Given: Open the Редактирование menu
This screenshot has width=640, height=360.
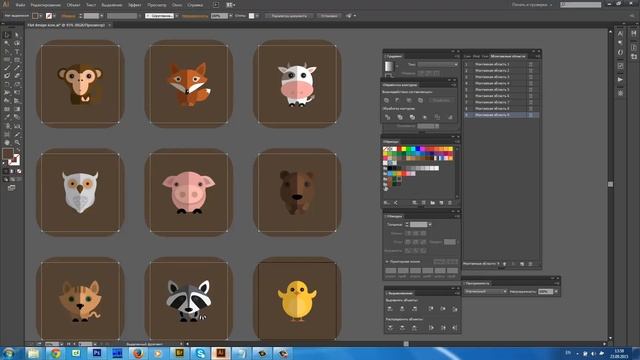Looking at the screenshot, I should coord(46,5).
